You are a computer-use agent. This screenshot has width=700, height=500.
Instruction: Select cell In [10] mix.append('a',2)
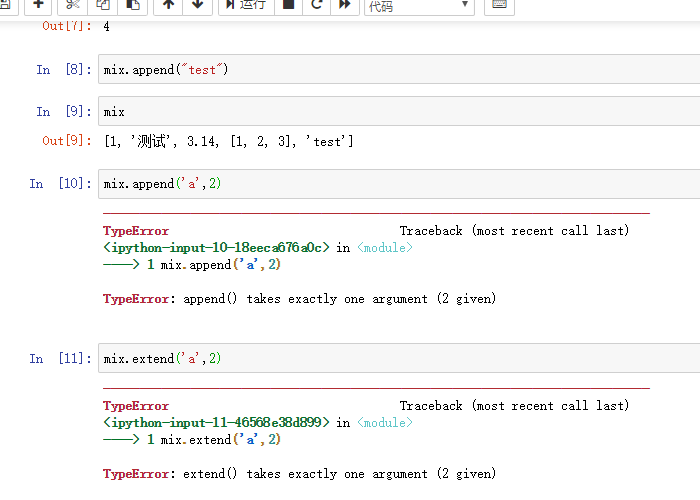(399, 183)
